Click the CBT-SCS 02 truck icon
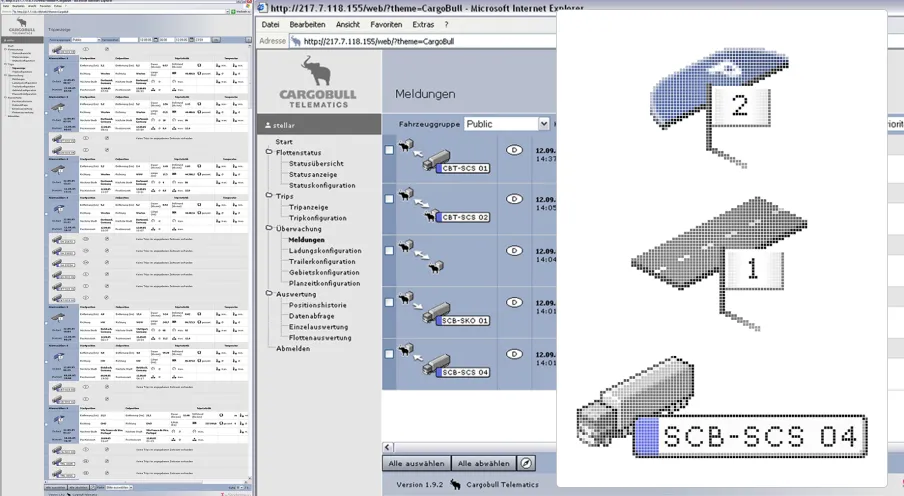Screen dimensions: 904x496 point(457,216)
